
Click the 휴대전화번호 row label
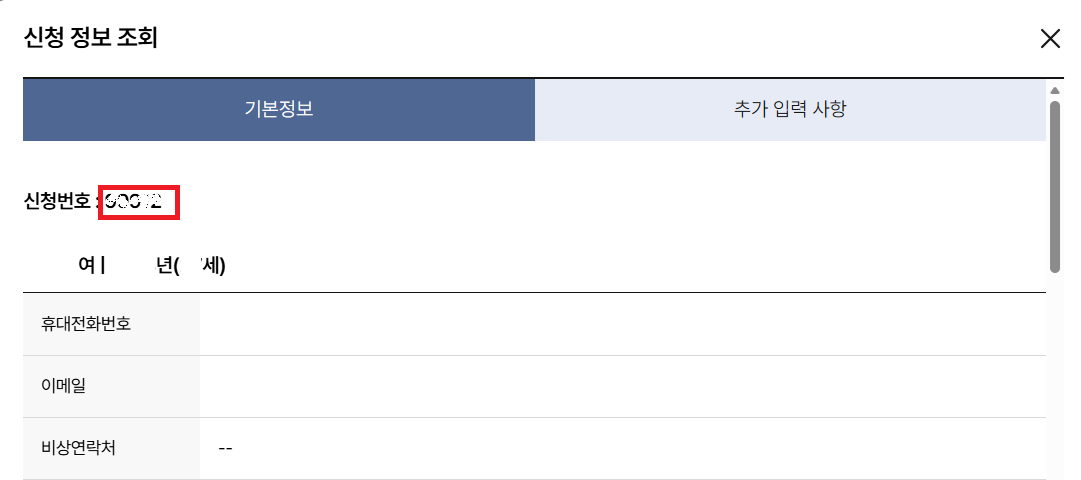click(x=86, y=324)
